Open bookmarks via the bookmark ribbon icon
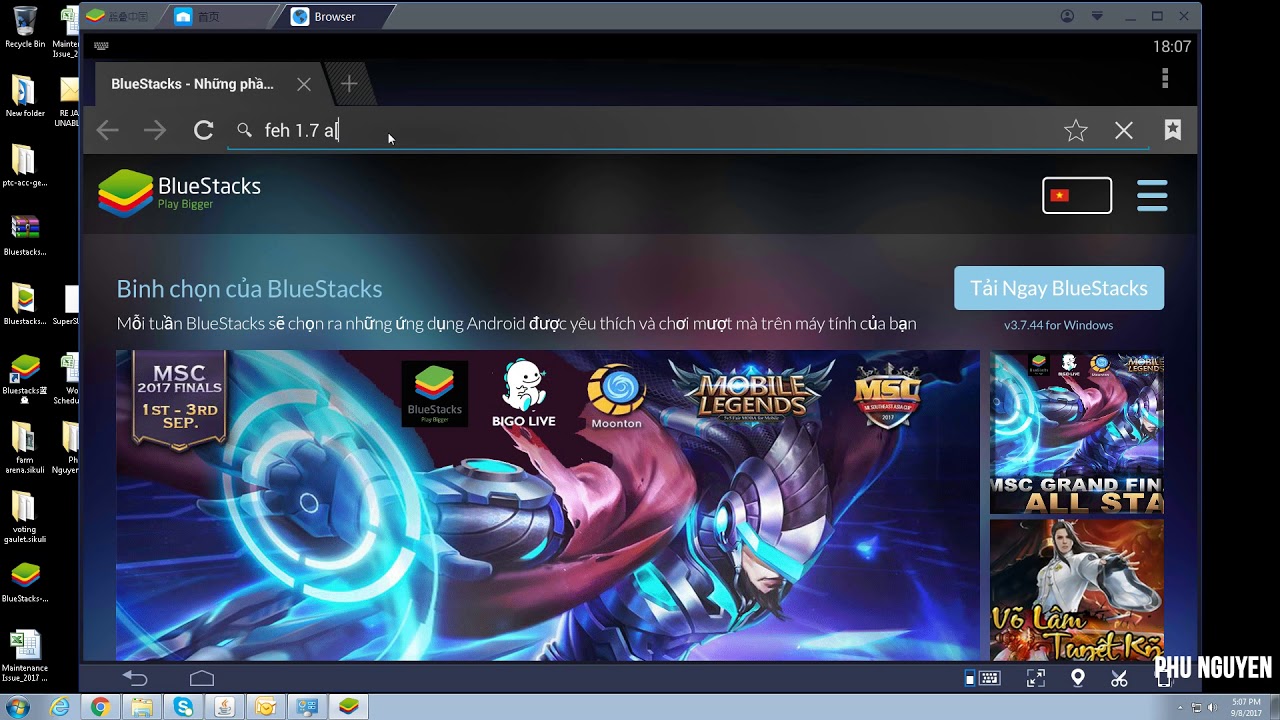Viewport: 1280px width, 720px height. [x=1173, y=130]
